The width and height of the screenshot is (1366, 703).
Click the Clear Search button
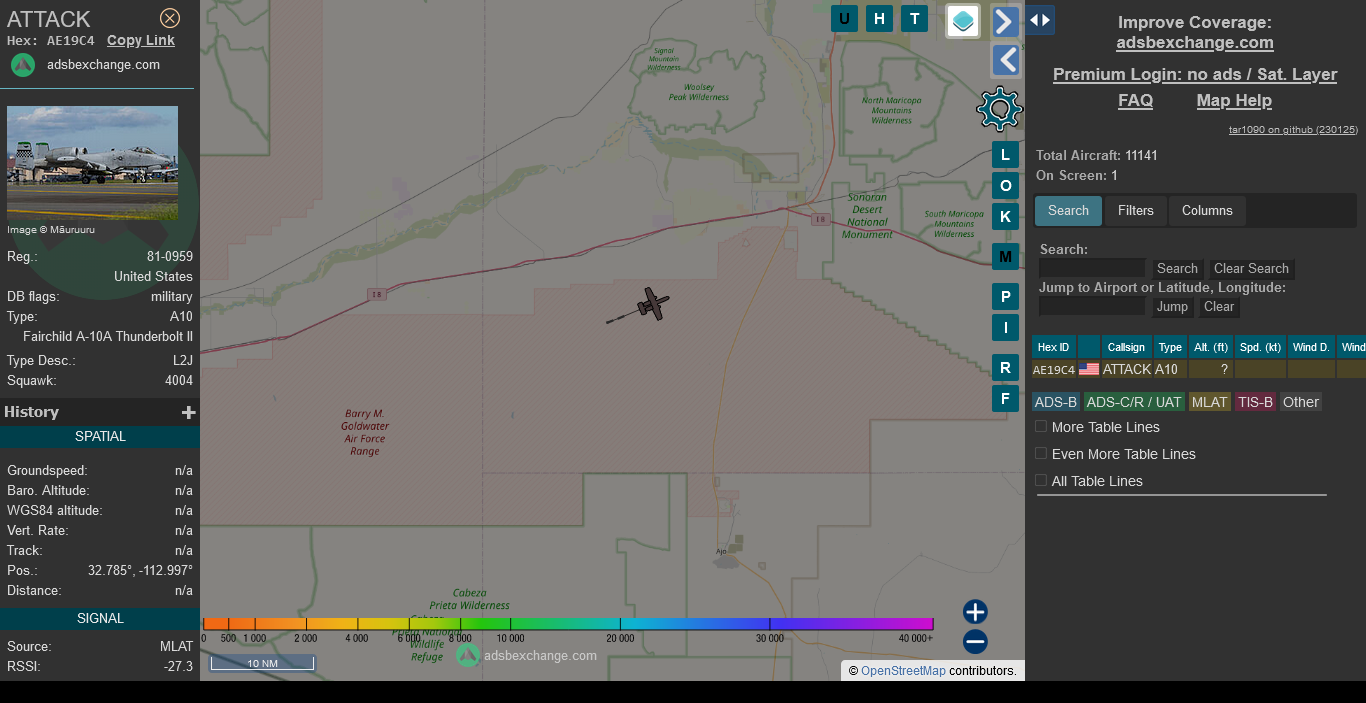click(1251, 269)
